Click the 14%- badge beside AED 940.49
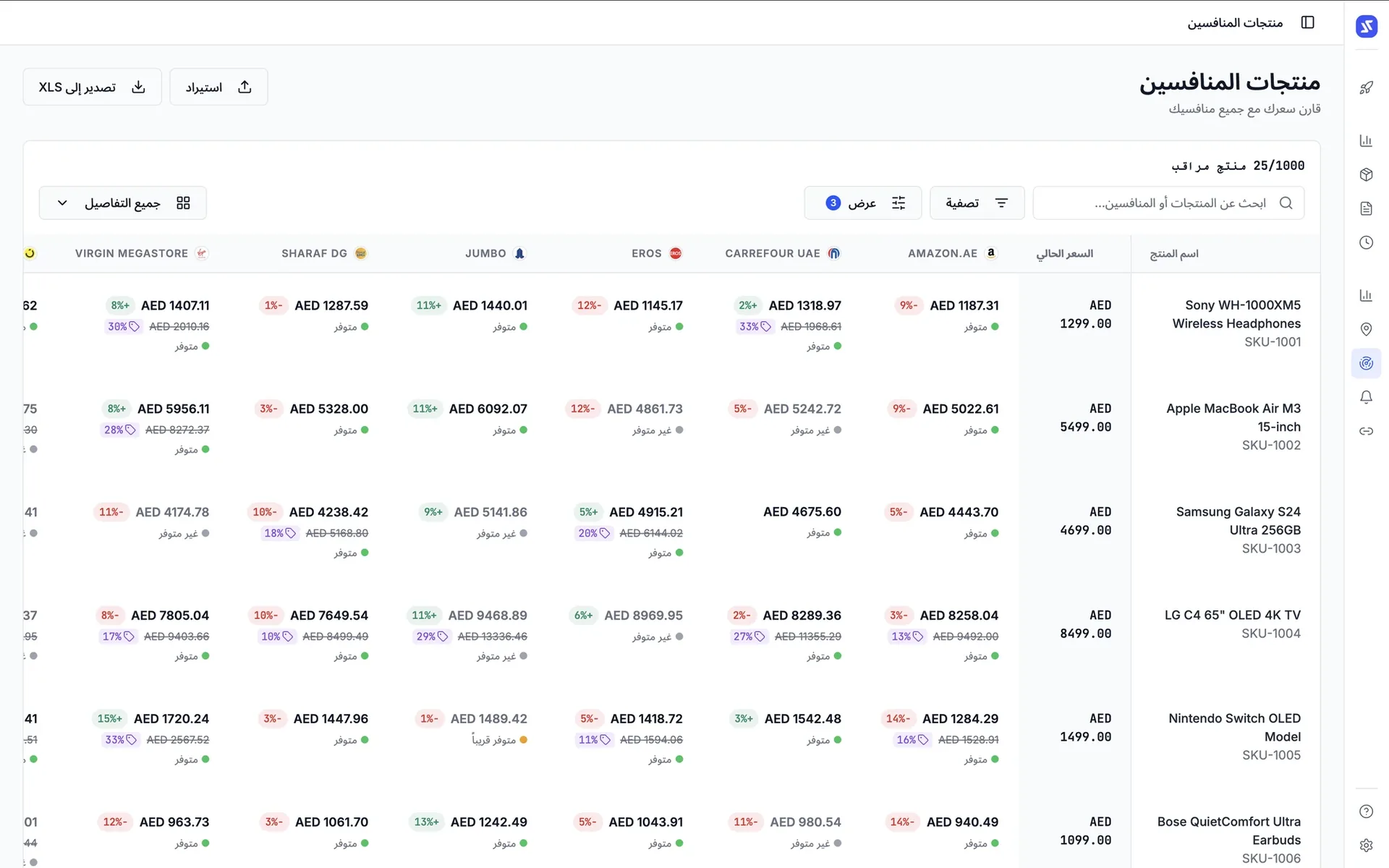 (x=901, y=822)
